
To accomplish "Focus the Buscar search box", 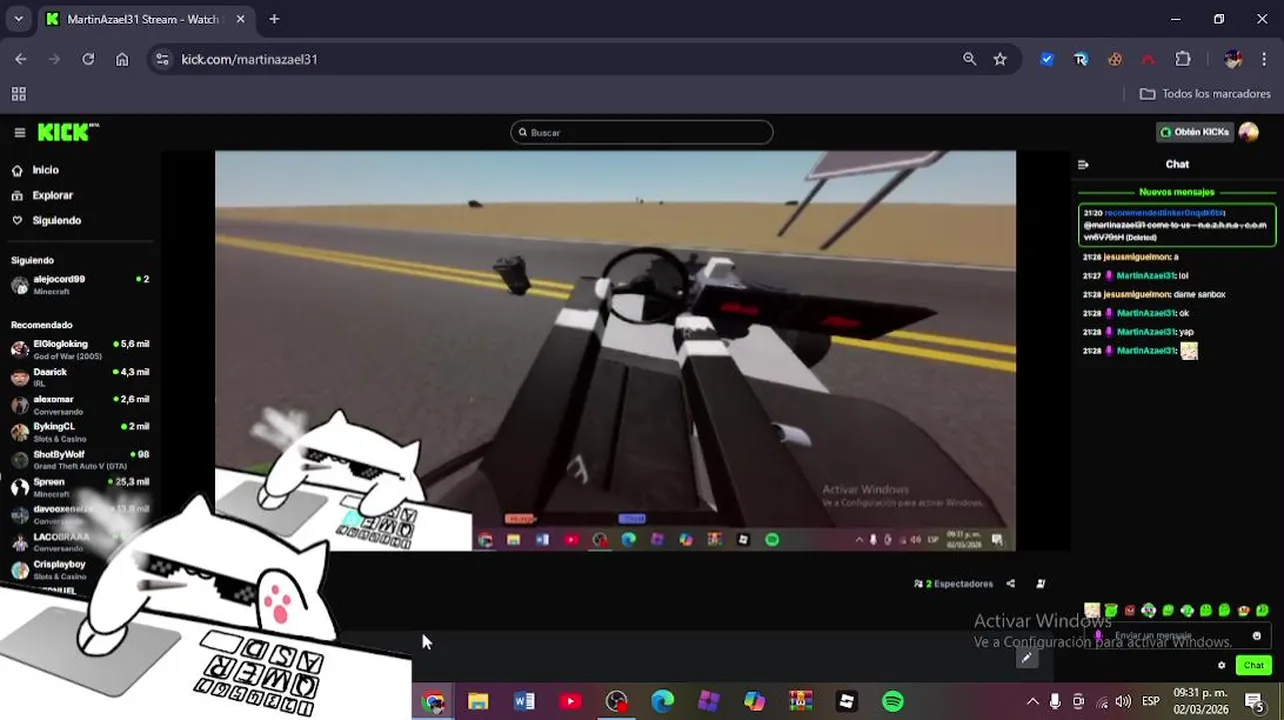I will tap(641, 132).
